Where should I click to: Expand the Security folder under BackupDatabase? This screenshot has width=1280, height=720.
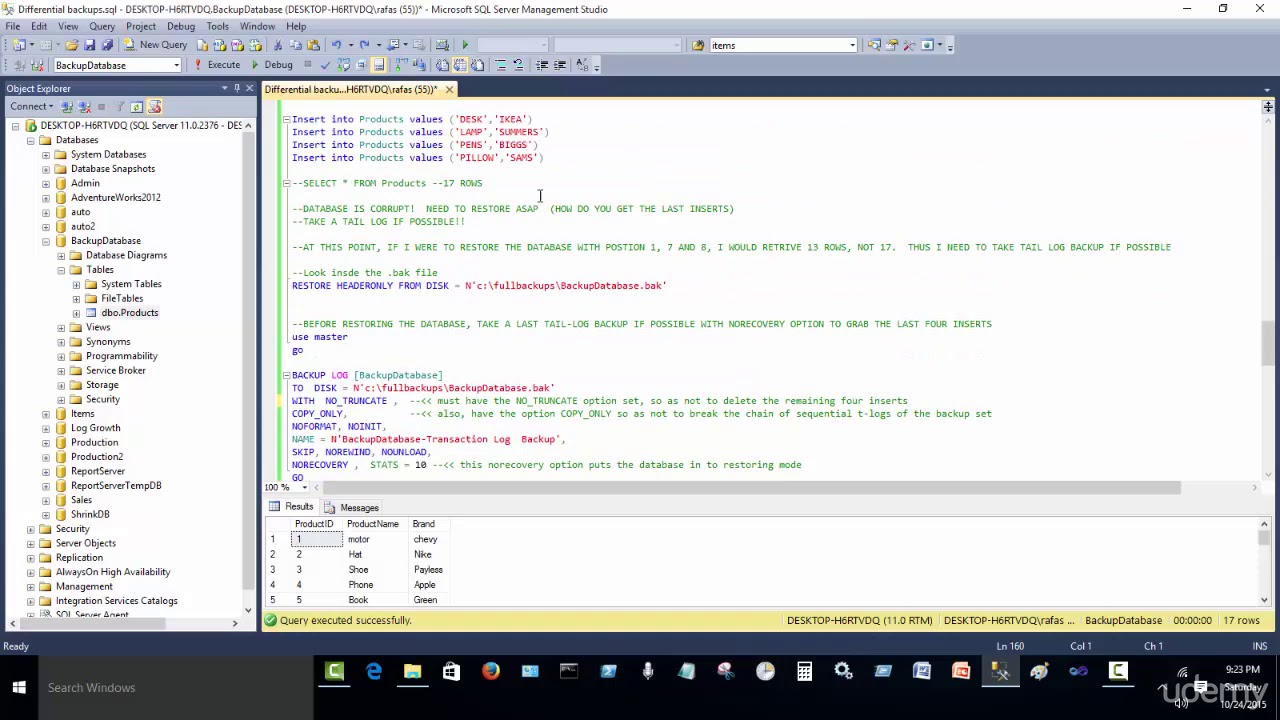(61, 399)
